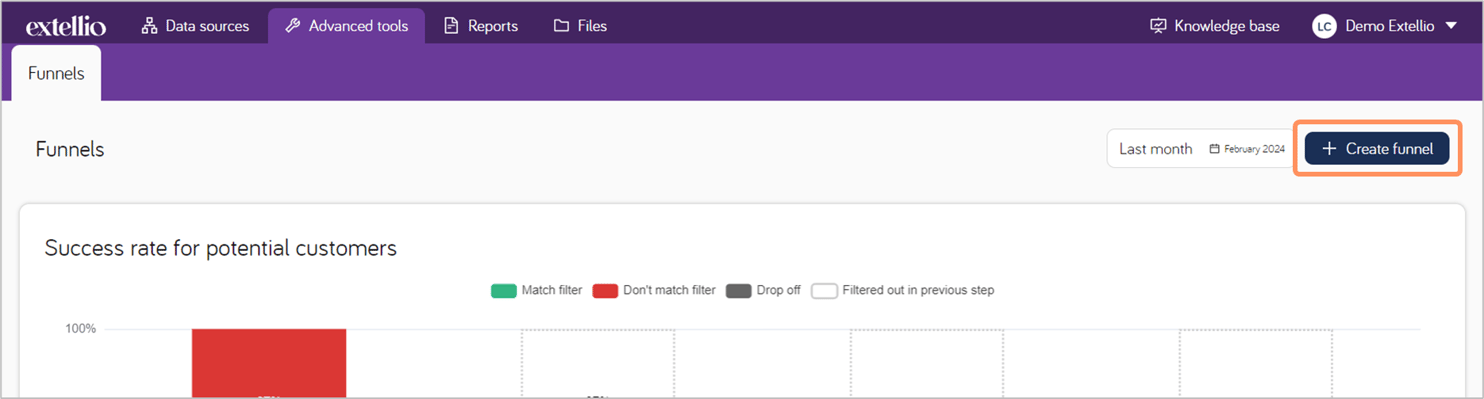Open the Reports section
This screenshot has width=1484, height=399.
pyautogui.click(x=481, y=26)
